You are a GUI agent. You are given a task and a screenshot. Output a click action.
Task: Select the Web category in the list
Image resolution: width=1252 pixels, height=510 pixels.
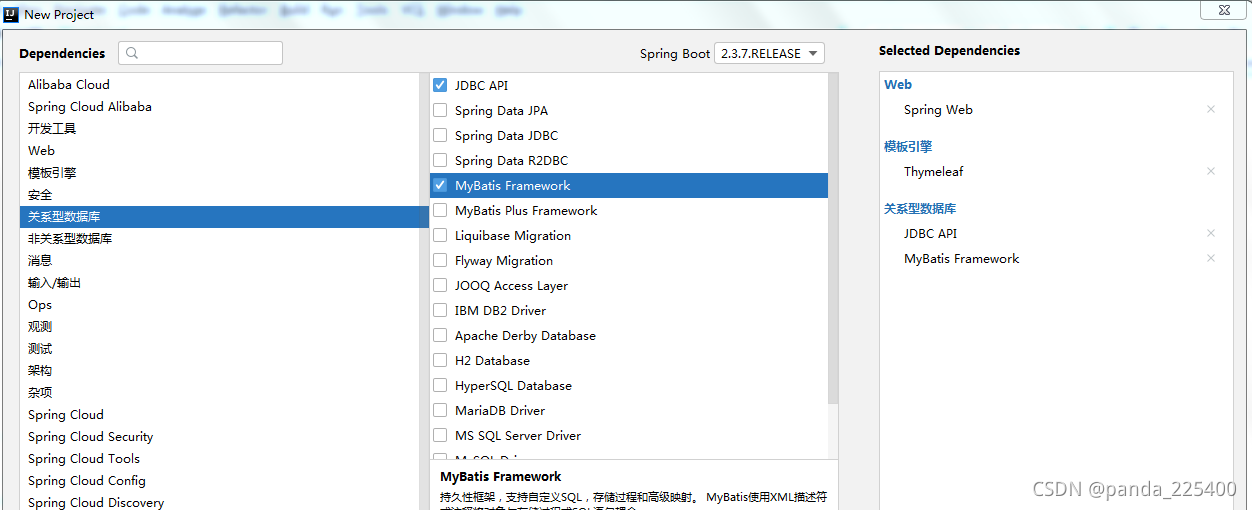pyautogui.click(x=224, y=151)
